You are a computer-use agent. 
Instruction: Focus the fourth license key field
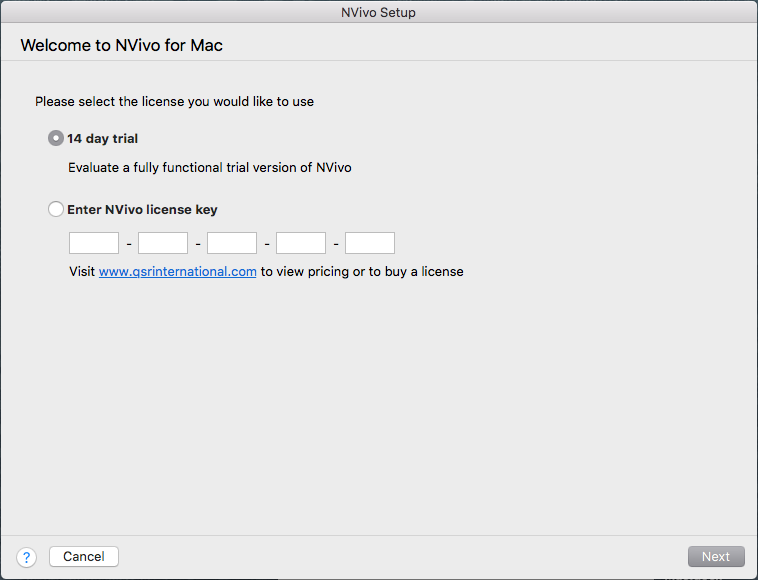tap(301, 243)
